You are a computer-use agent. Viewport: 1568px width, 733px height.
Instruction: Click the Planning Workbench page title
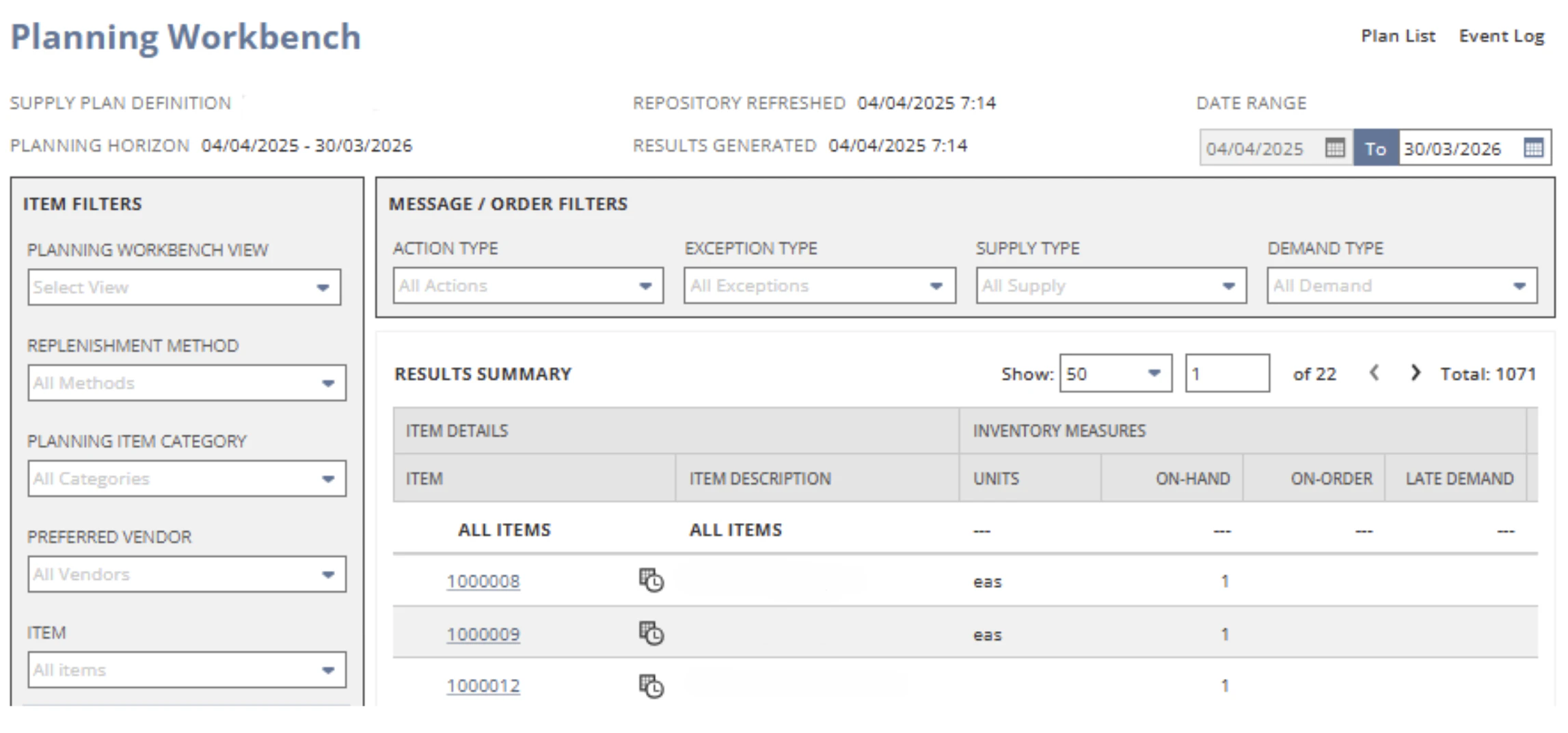point(186,37)
